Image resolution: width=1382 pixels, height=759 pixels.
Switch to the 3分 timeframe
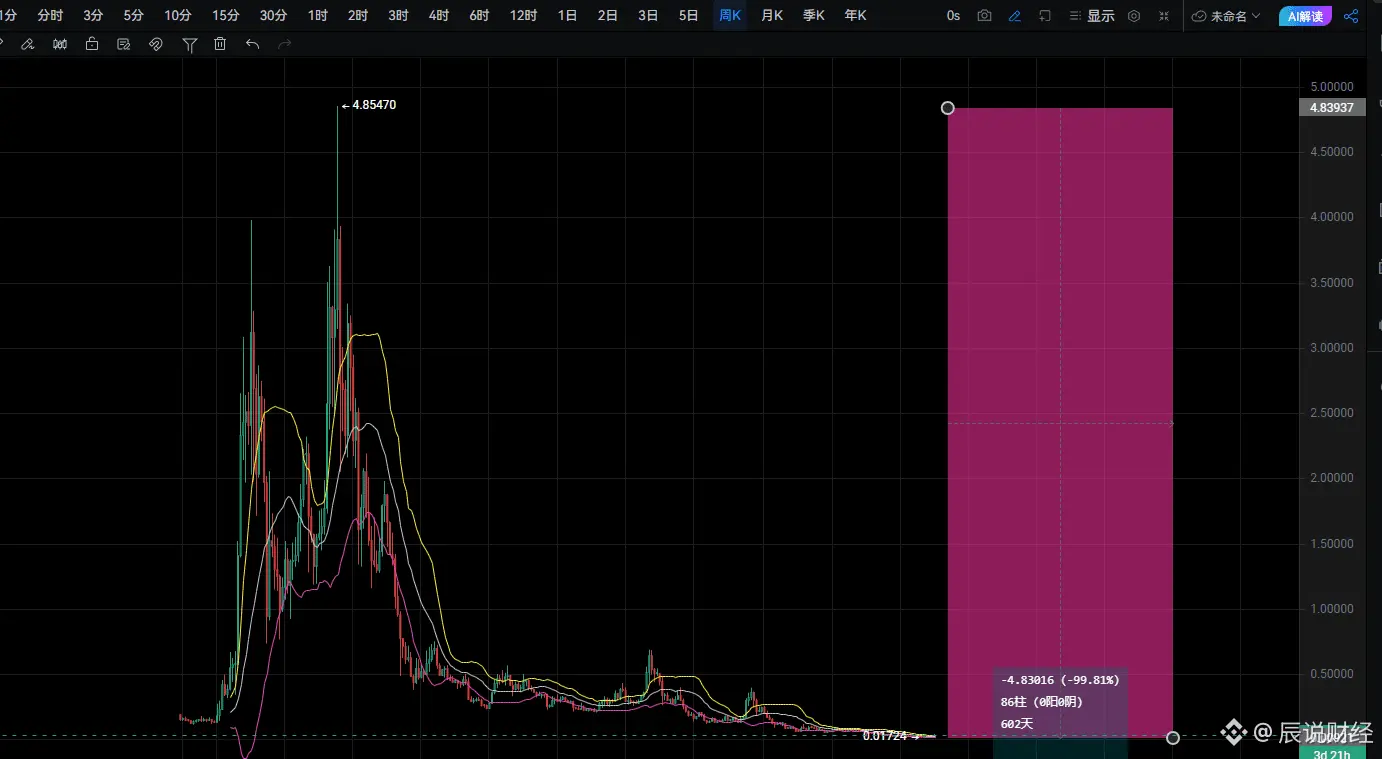pyautogui.click(x=93, y=16)
